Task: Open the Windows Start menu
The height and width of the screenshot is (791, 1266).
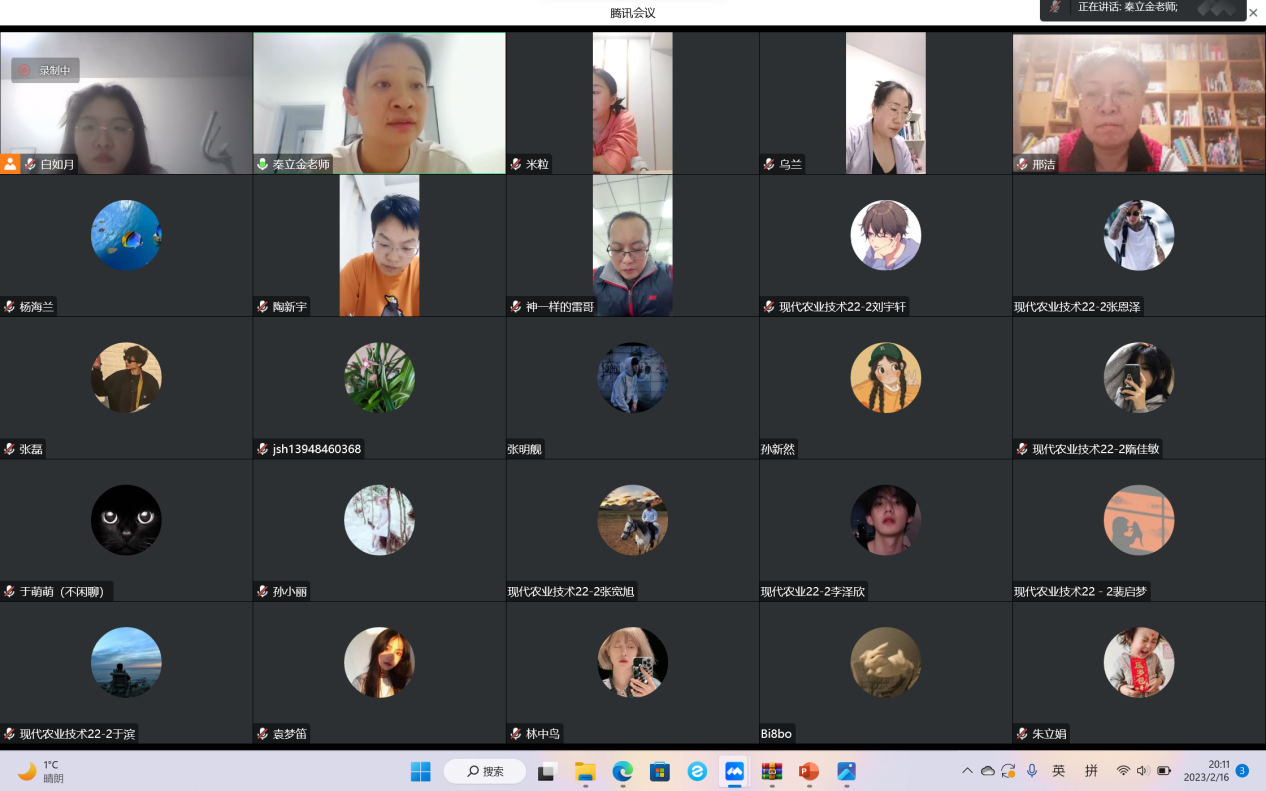Action: tap(421, 771)
